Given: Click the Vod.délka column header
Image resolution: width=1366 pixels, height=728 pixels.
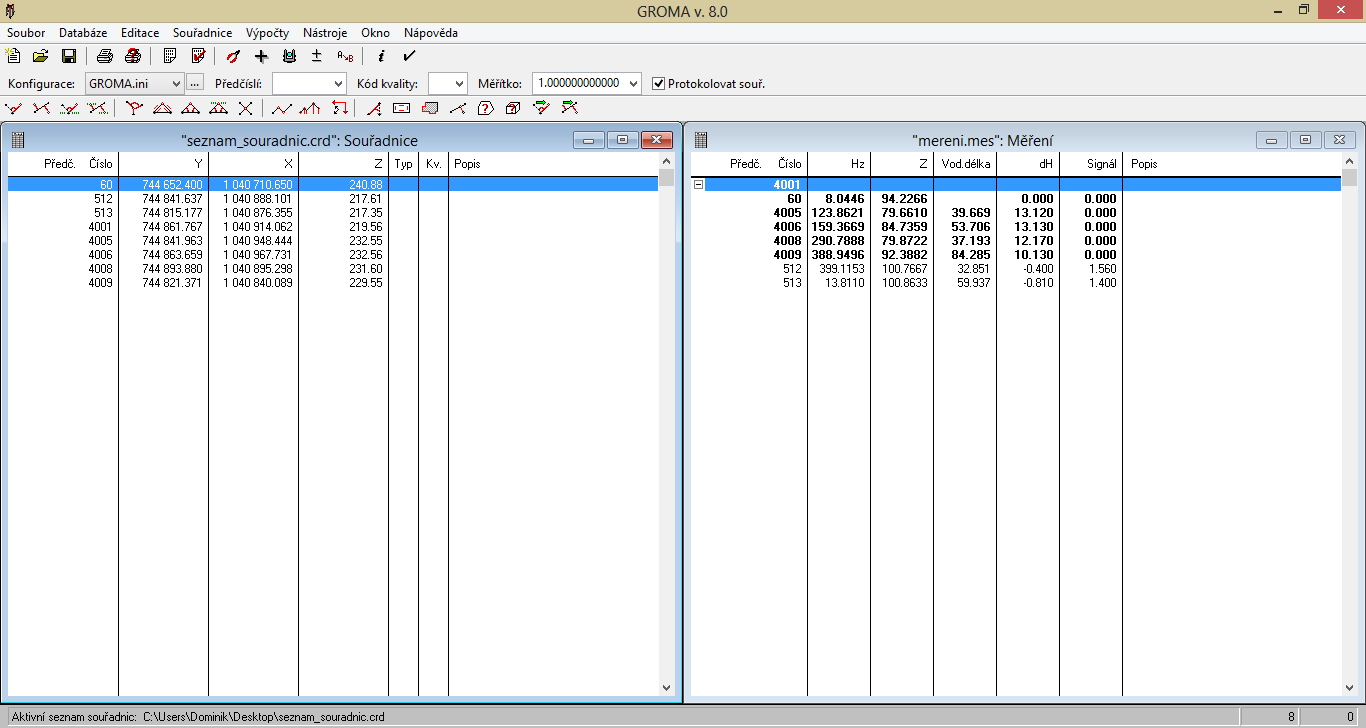Looking at the screenshot, I should (x=965, y=164).
